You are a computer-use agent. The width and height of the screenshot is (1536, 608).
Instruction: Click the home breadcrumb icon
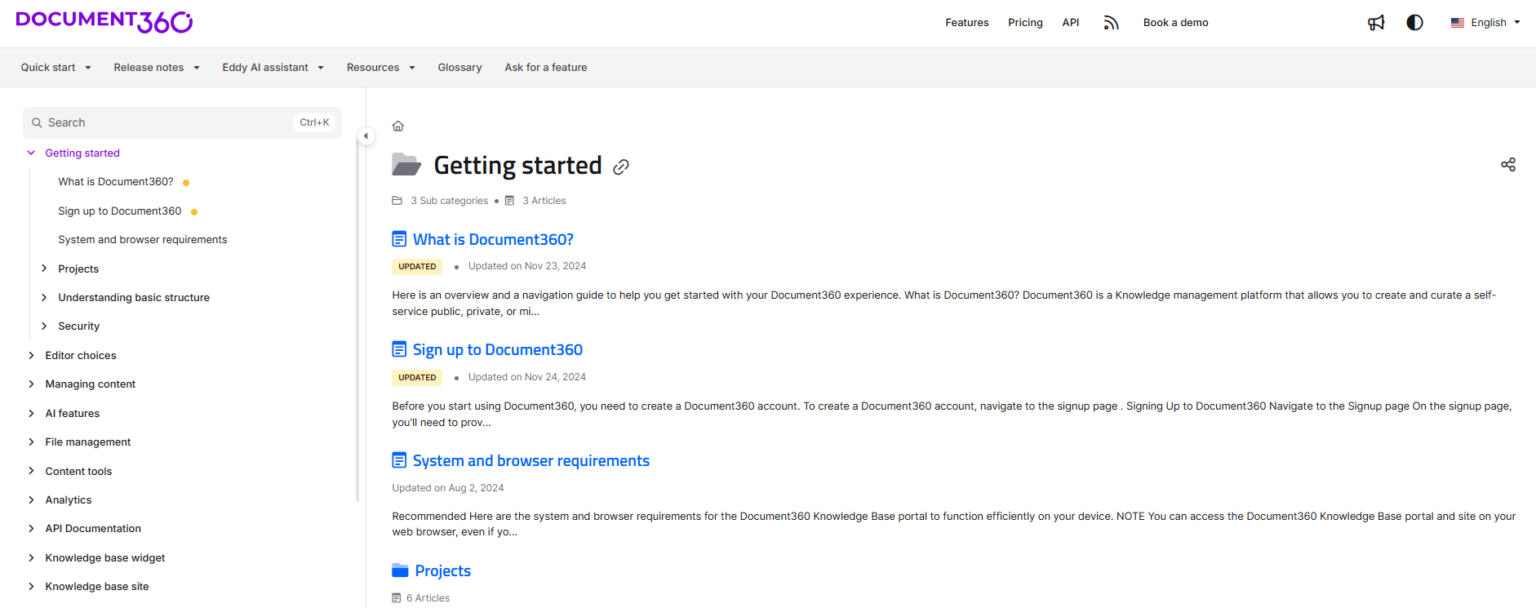(397, 125)
